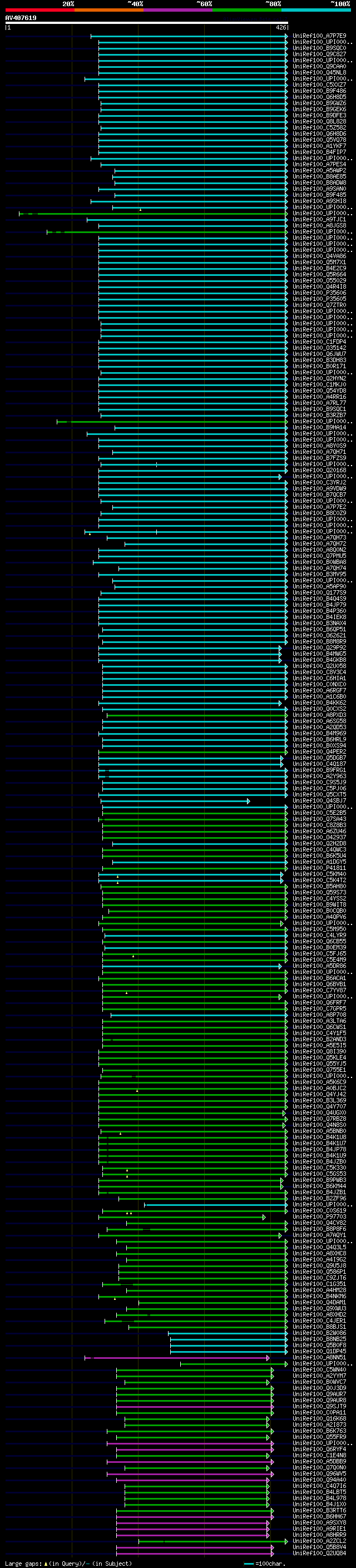Click UniRef100_Q2HYN2 label
356x1568 pixels.
point(319,379)
